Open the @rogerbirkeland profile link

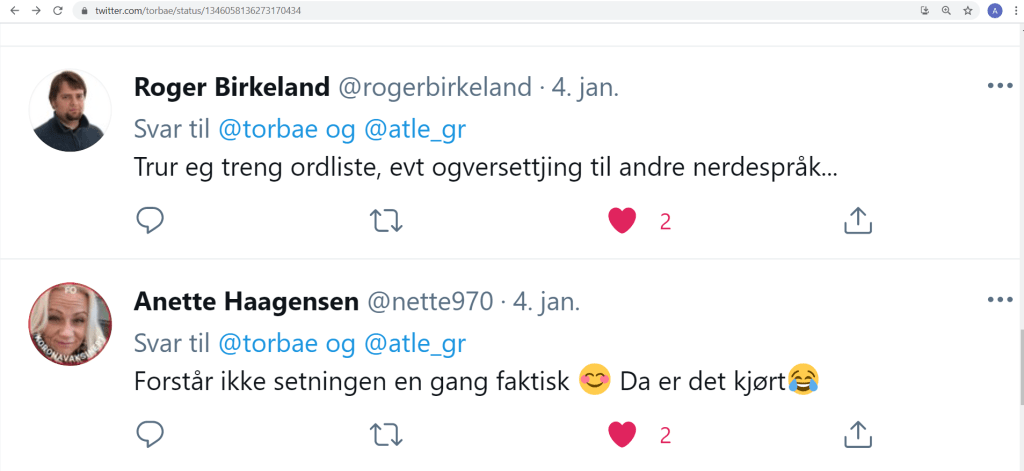point(435,87)
